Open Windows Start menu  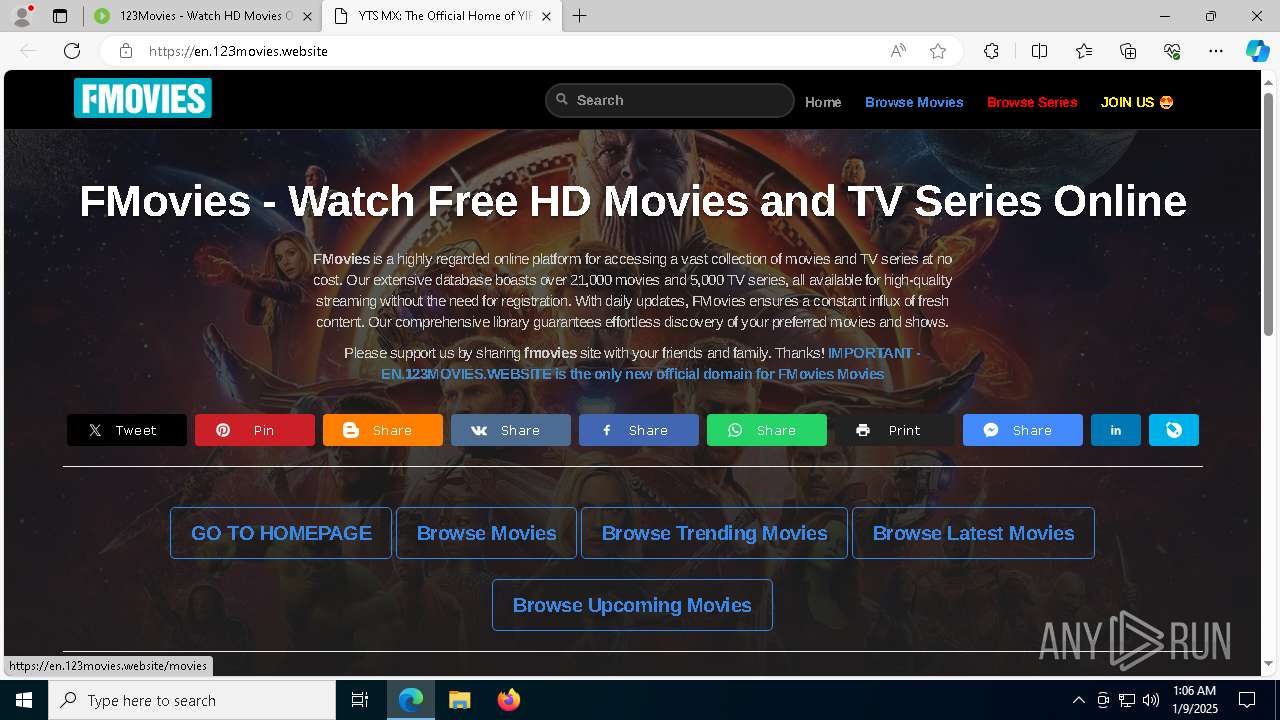click(x=24, y=700)
